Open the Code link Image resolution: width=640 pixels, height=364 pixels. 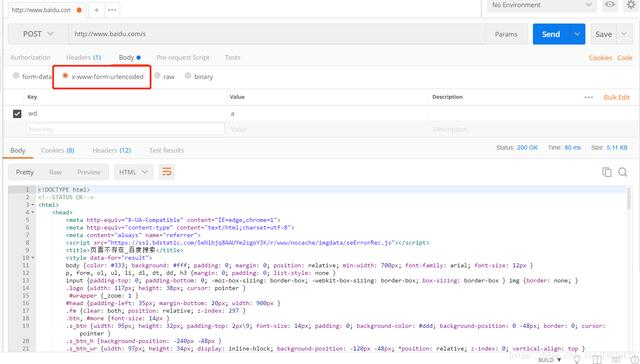click(x=624, y=58)
